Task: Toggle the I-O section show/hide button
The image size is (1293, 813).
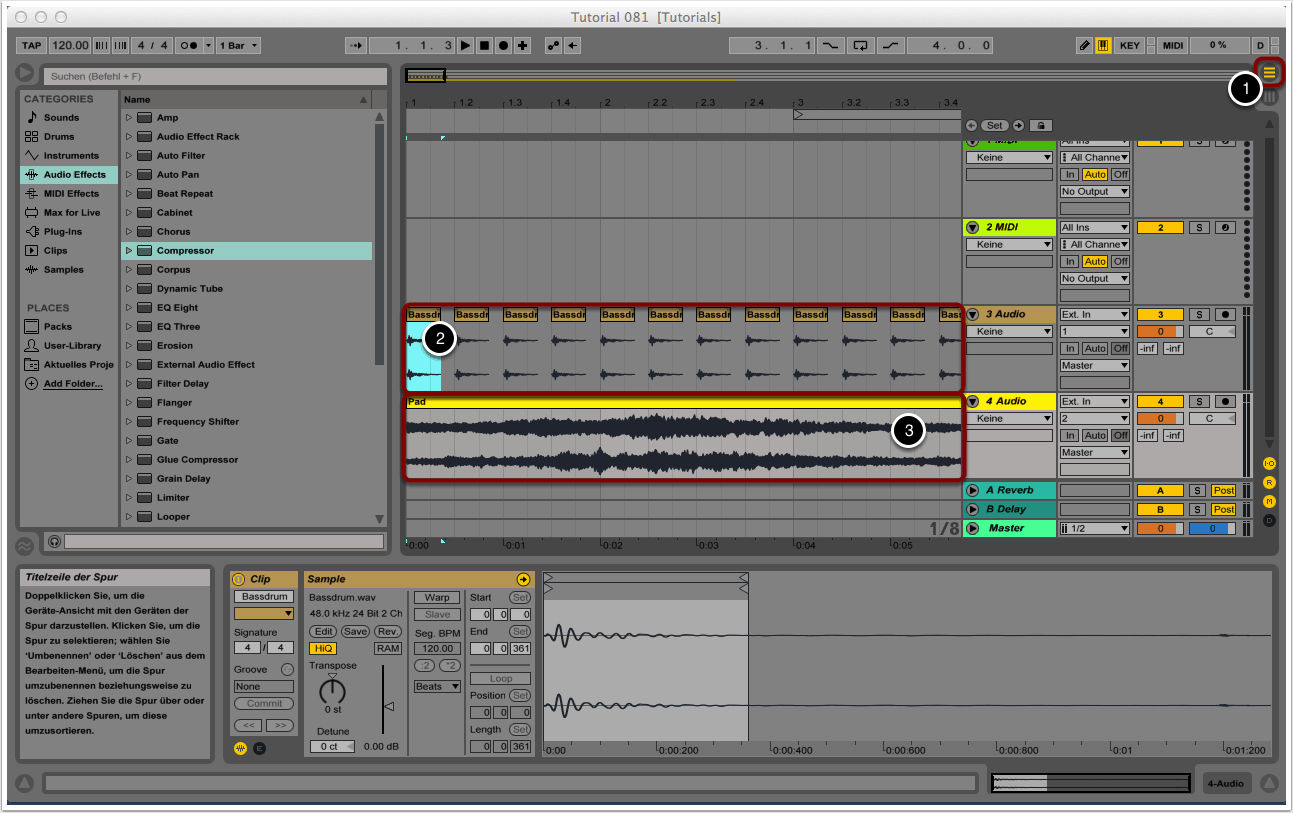Action: [1269, 464]
